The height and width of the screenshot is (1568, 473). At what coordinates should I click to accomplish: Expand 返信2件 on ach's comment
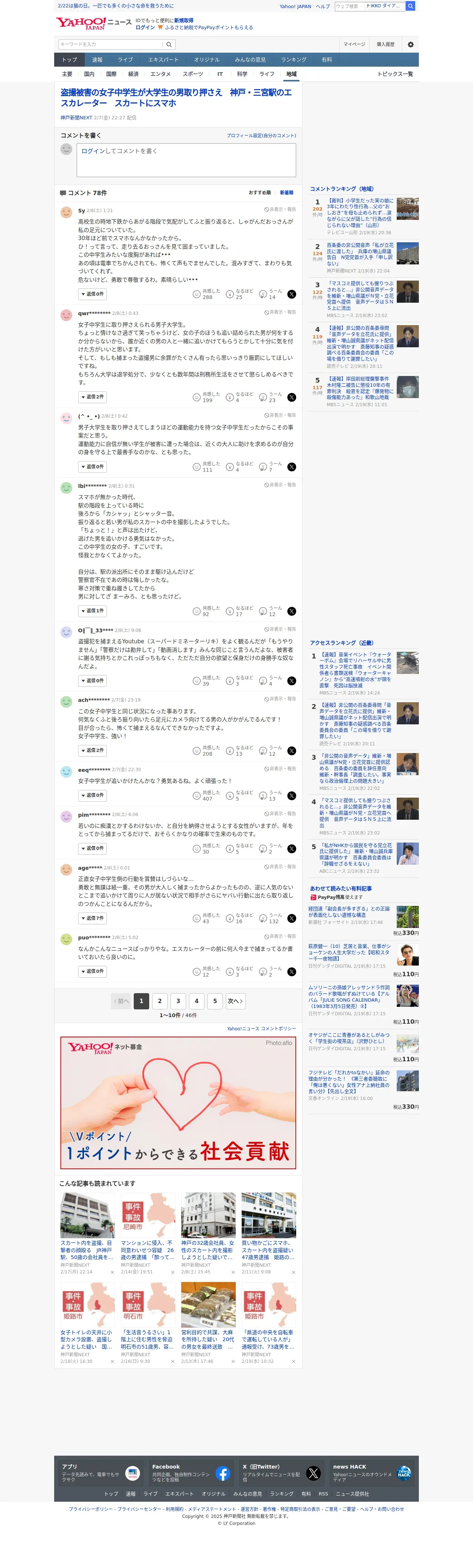pos(92,750)
